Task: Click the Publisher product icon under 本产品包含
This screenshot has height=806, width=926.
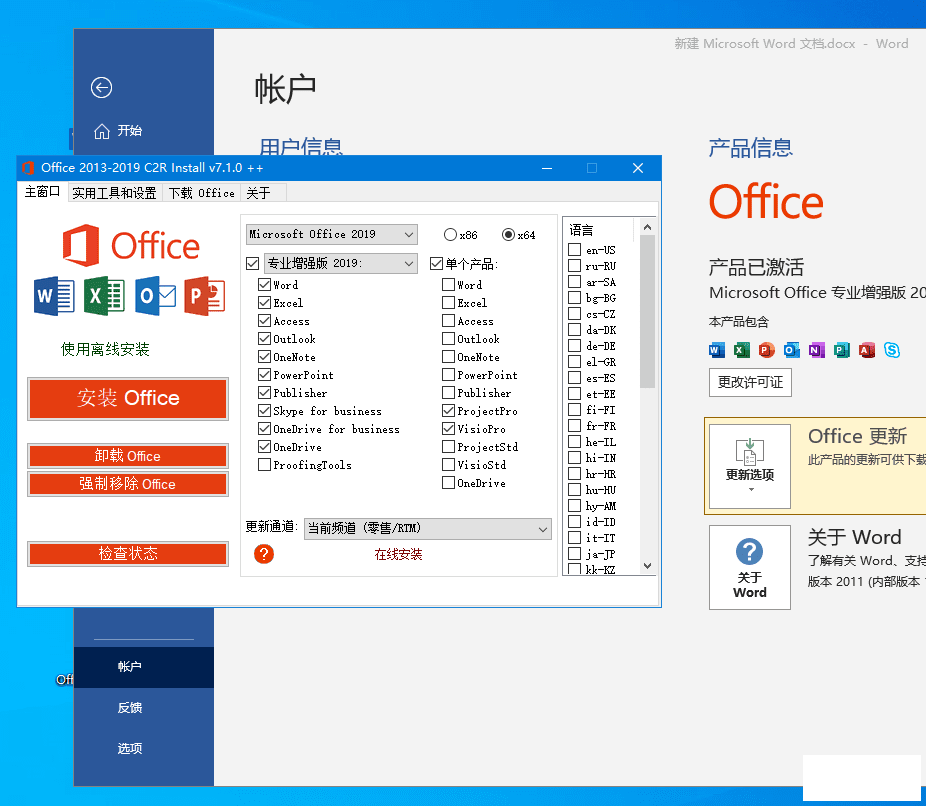Action: point(842,350)
